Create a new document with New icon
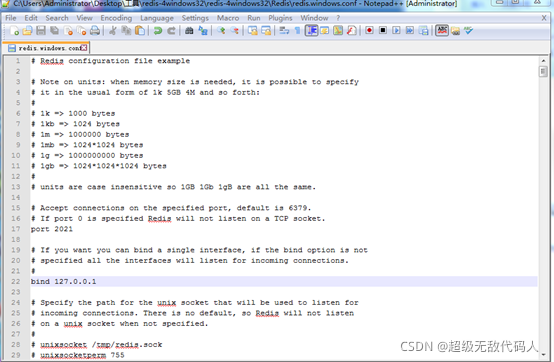This screenshot has width=554, height=362. point(14,31)
